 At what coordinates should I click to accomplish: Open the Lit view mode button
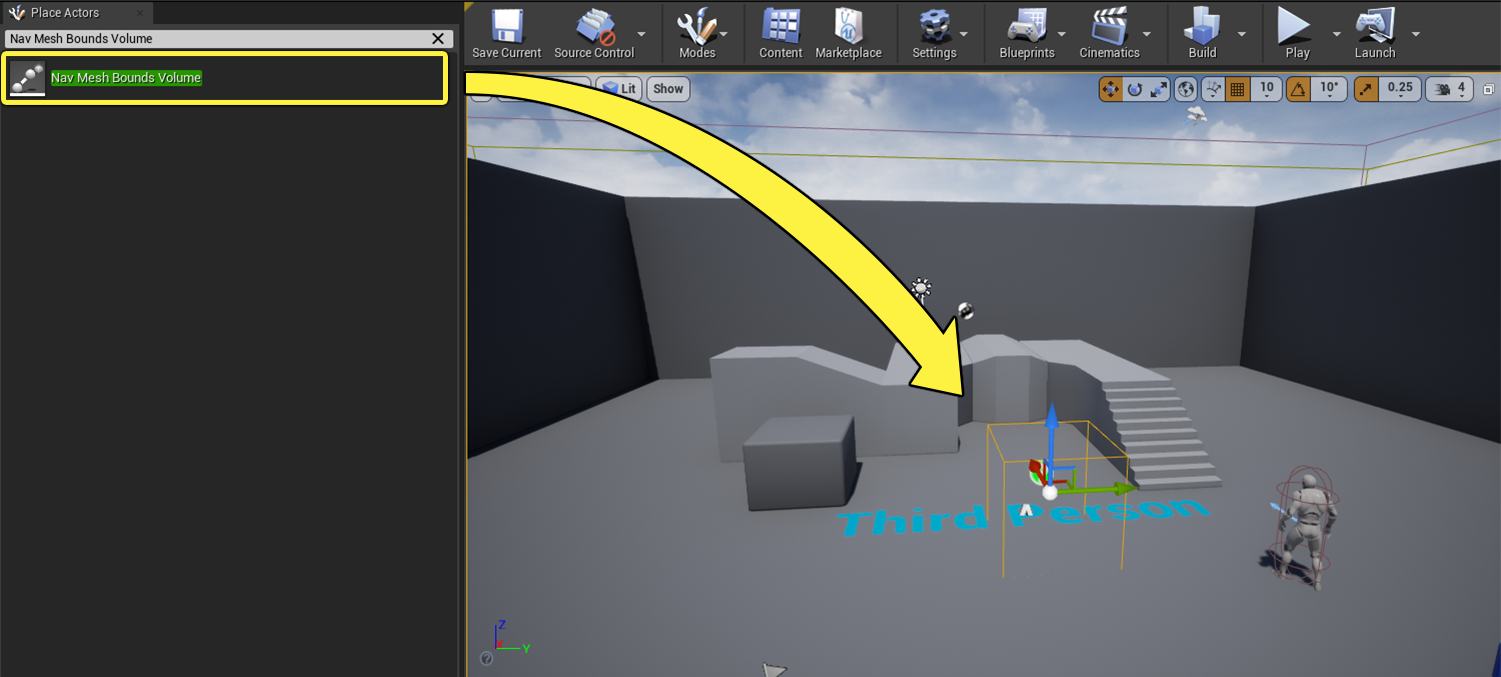(619, 88)
